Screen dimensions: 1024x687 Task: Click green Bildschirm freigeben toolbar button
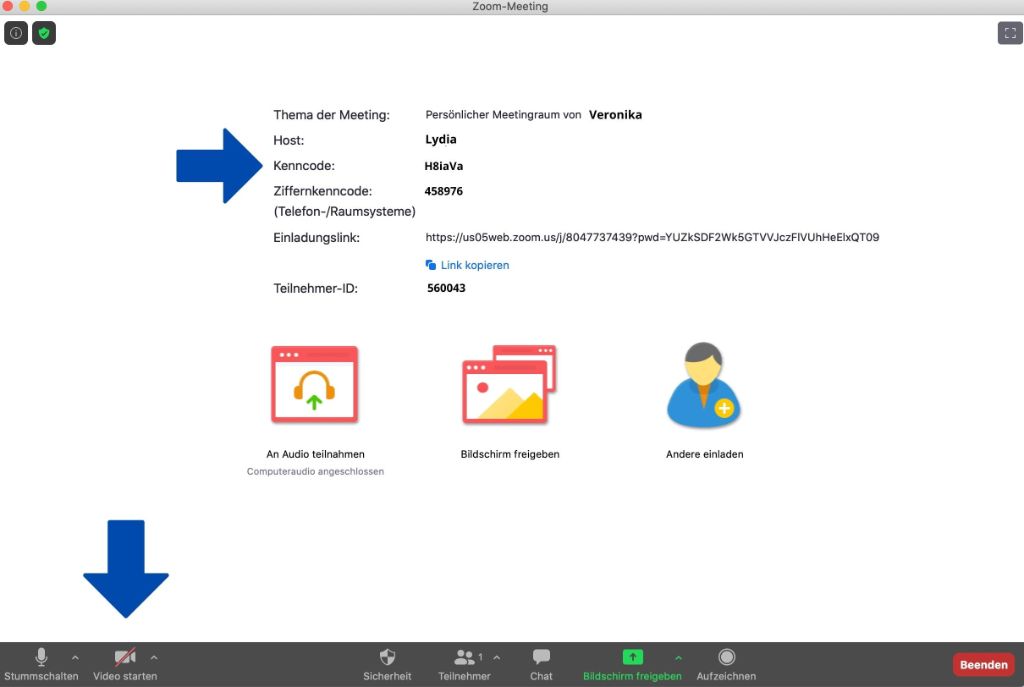pyautogui.click(x=632, y=664)
